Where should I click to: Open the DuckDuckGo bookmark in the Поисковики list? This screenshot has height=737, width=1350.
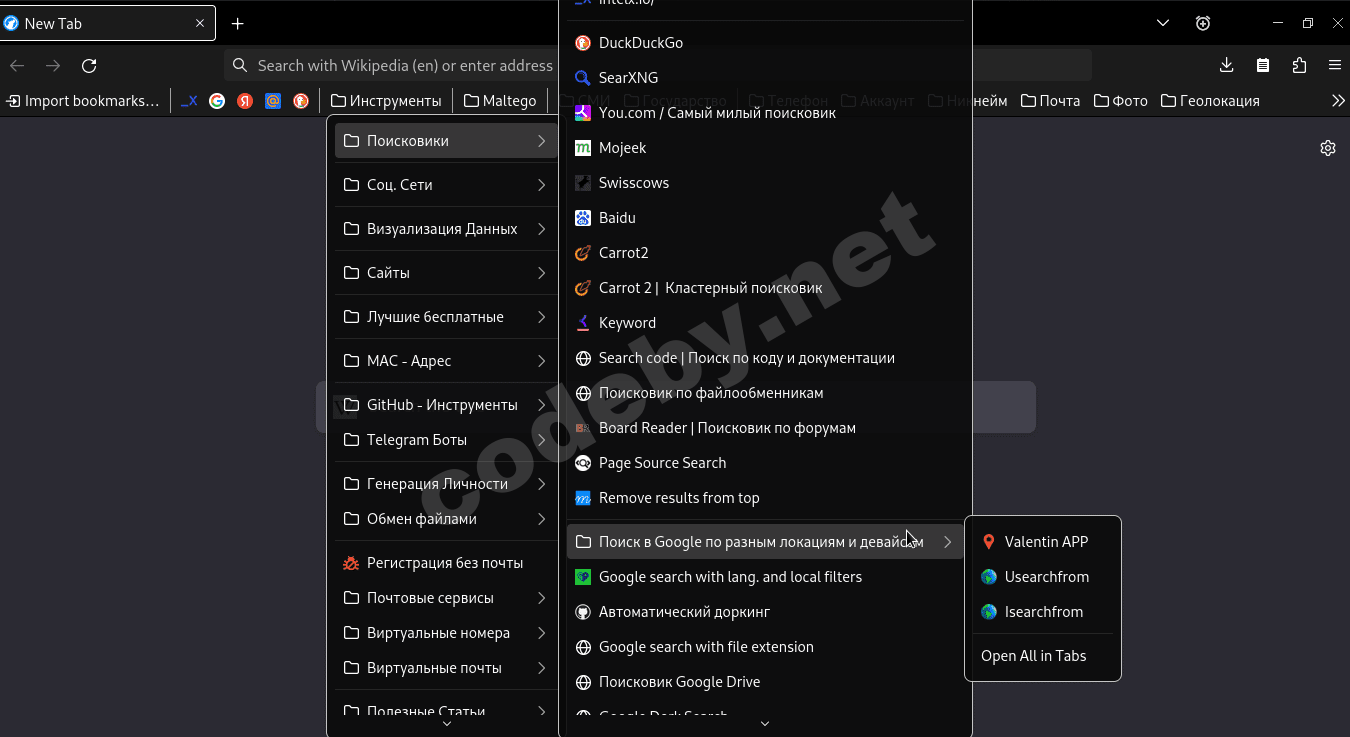tap(765, 43)
